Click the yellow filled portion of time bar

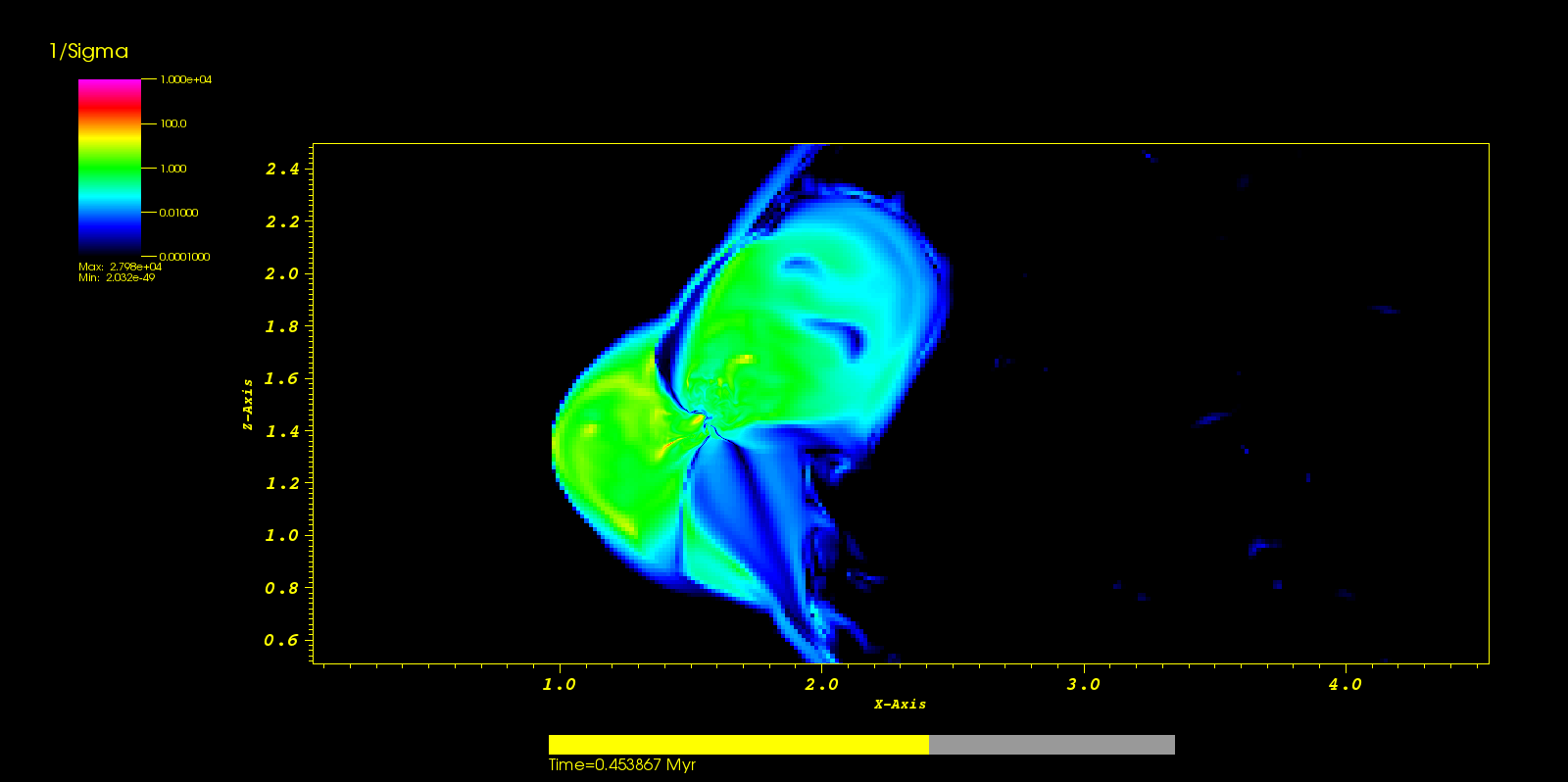[738, 745]
